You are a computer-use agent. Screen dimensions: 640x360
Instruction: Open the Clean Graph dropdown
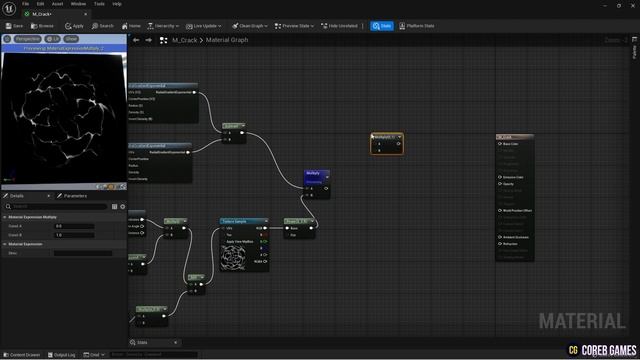[249, 26]
